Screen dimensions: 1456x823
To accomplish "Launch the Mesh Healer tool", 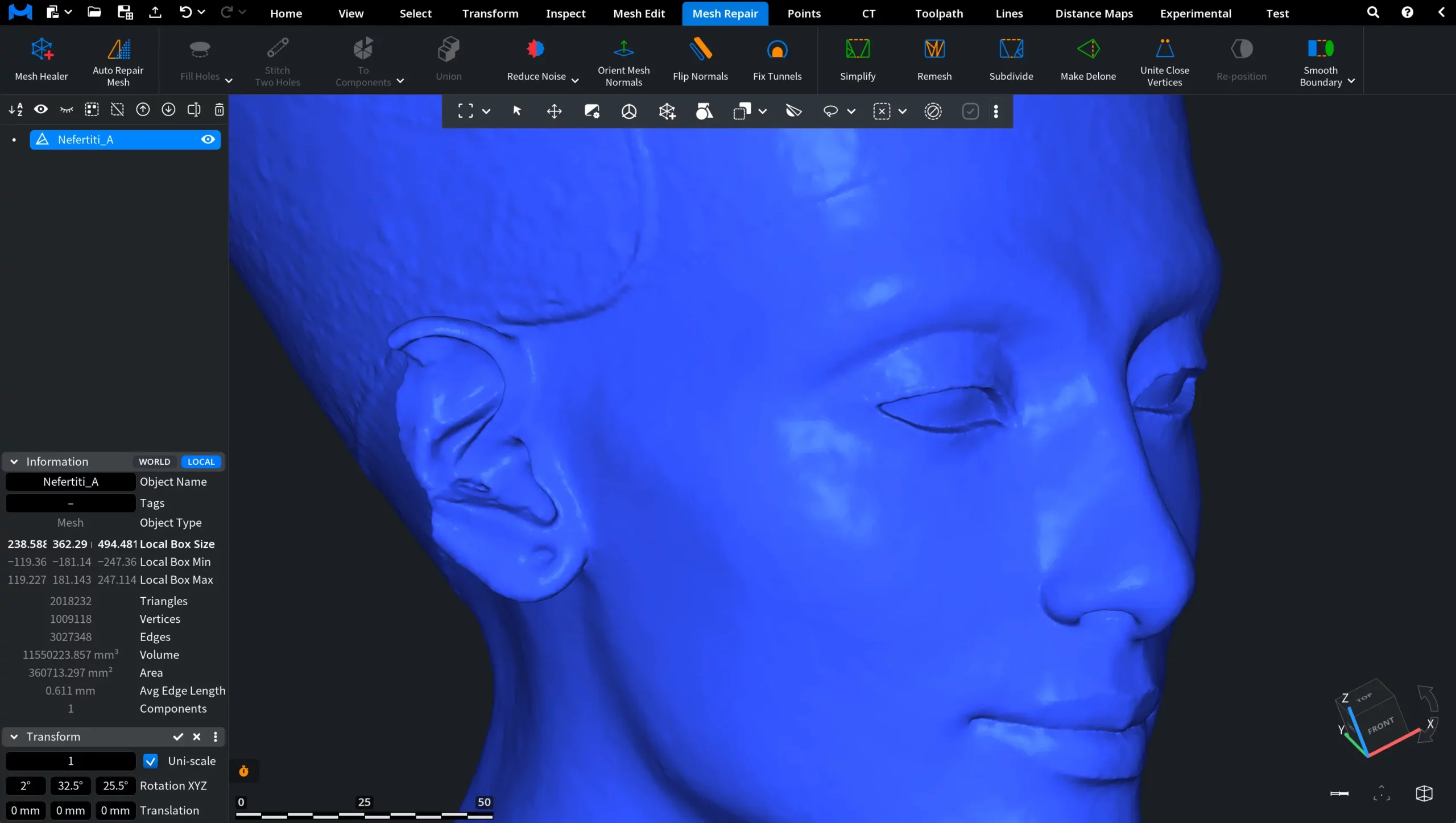I will [x=42, y=60].
